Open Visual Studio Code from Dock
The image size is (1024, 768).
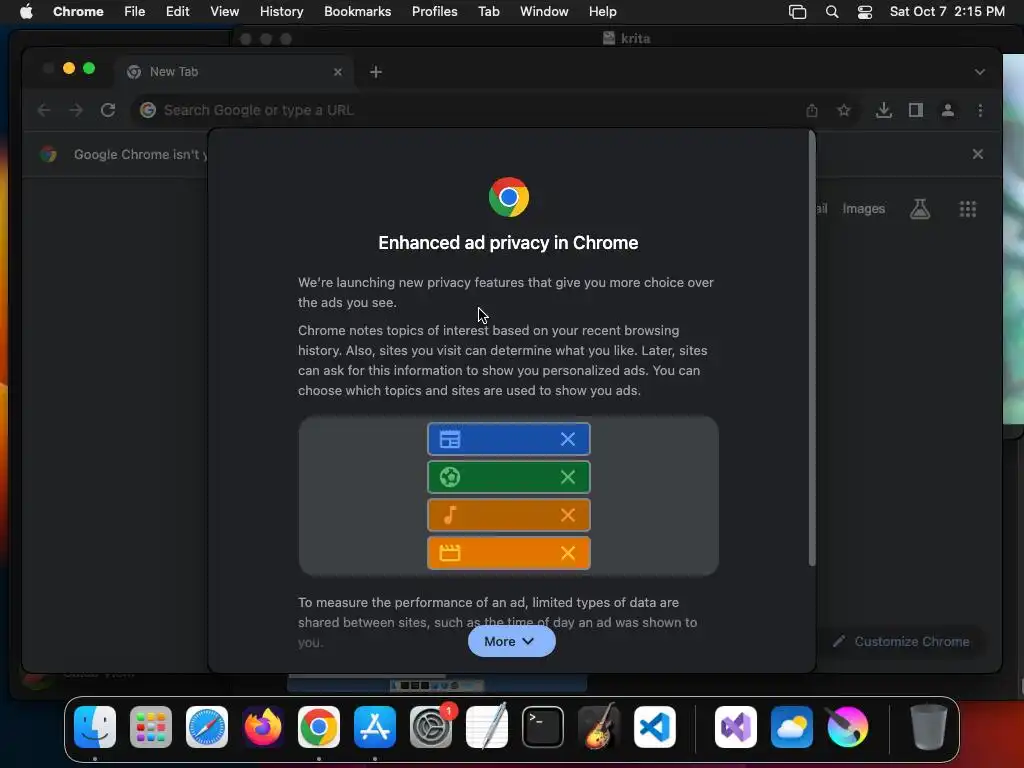654,727
